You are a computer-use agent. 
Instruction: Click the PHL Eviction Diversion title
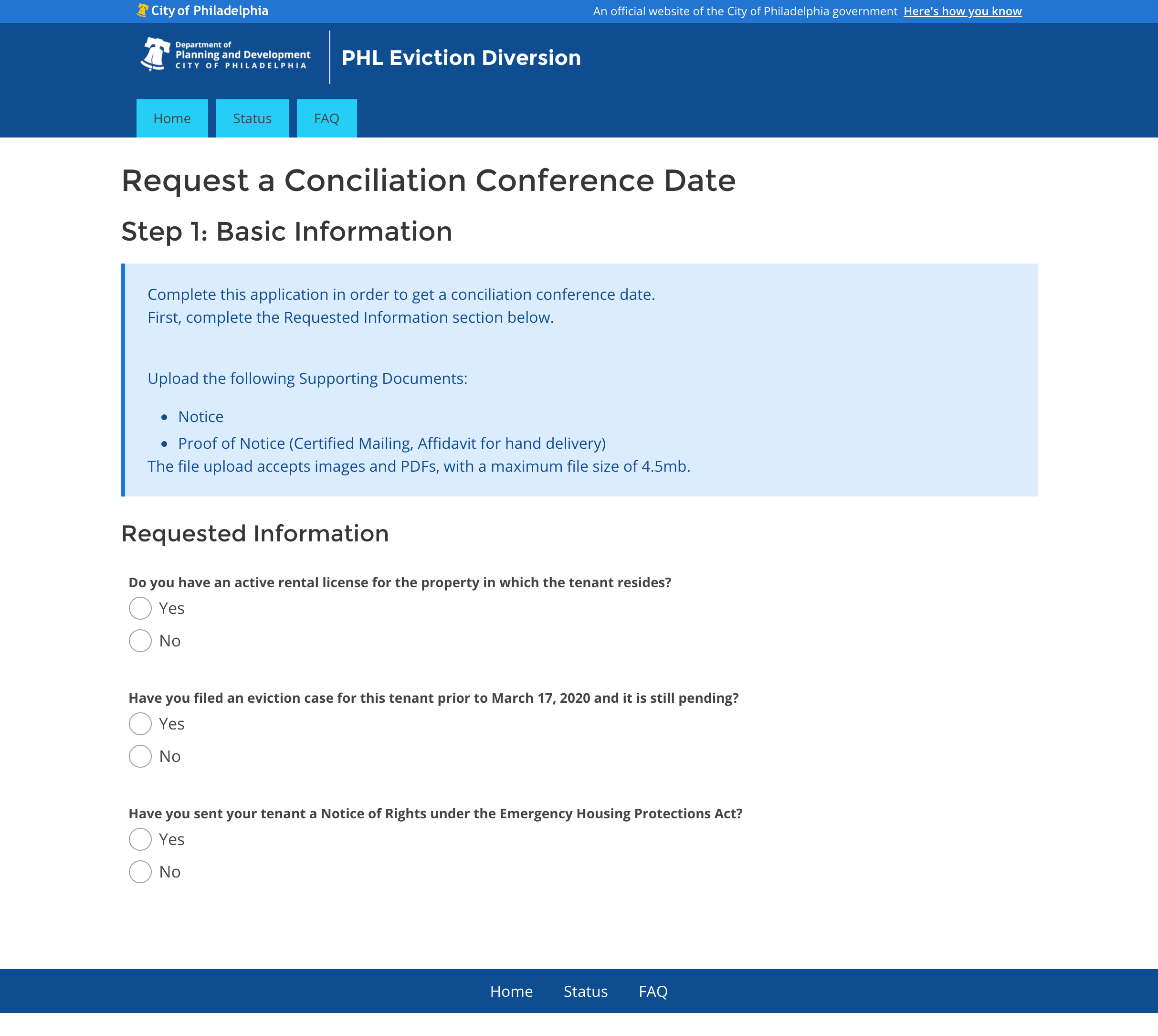(x=461, y=57)
